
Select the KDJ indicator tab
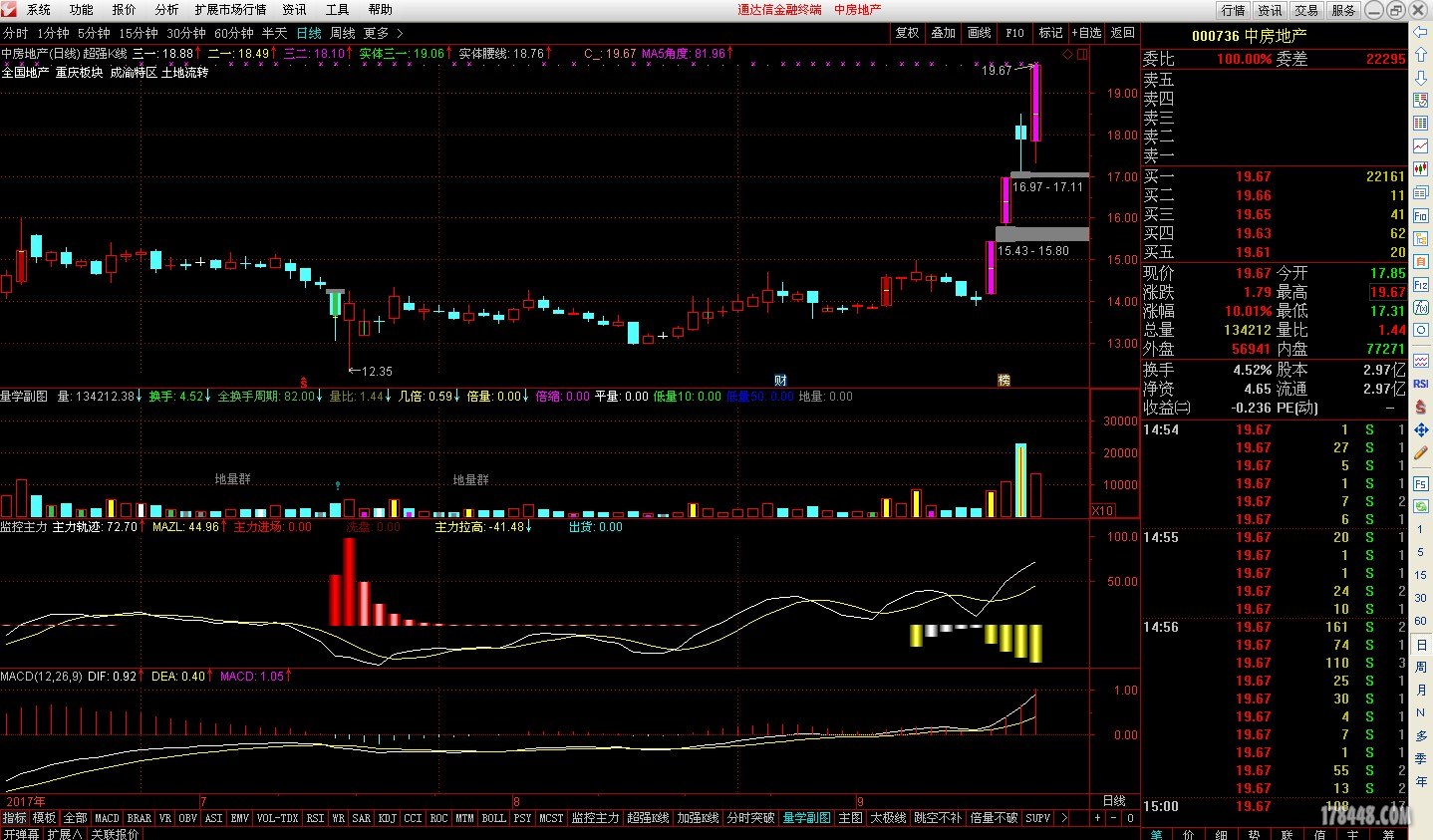(387, 818)
